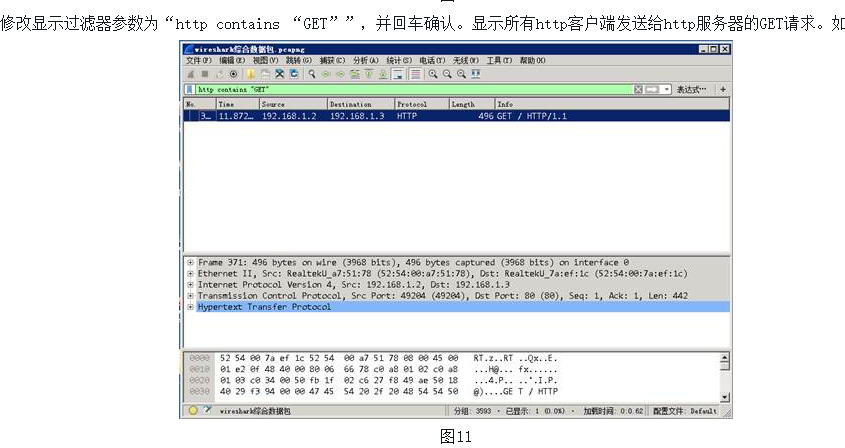This screenshot has height=448, width=845.
Task: Open the 文件(F) menu
Action: pos(199,60)
